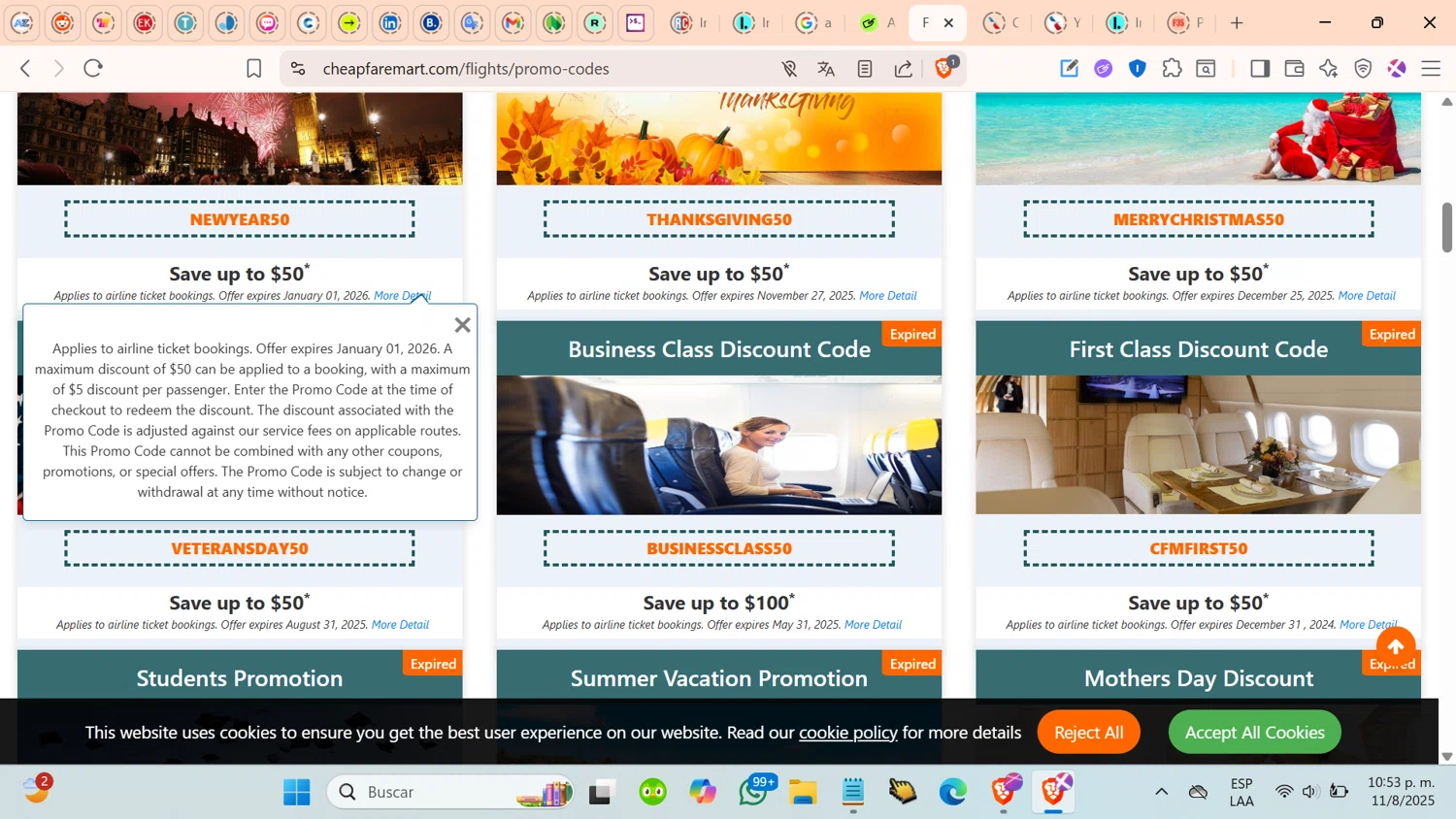This screenshot has height=819, width=1456.
Task: Open Copilot from the taskbar
Action: click(x=703, y=793)
